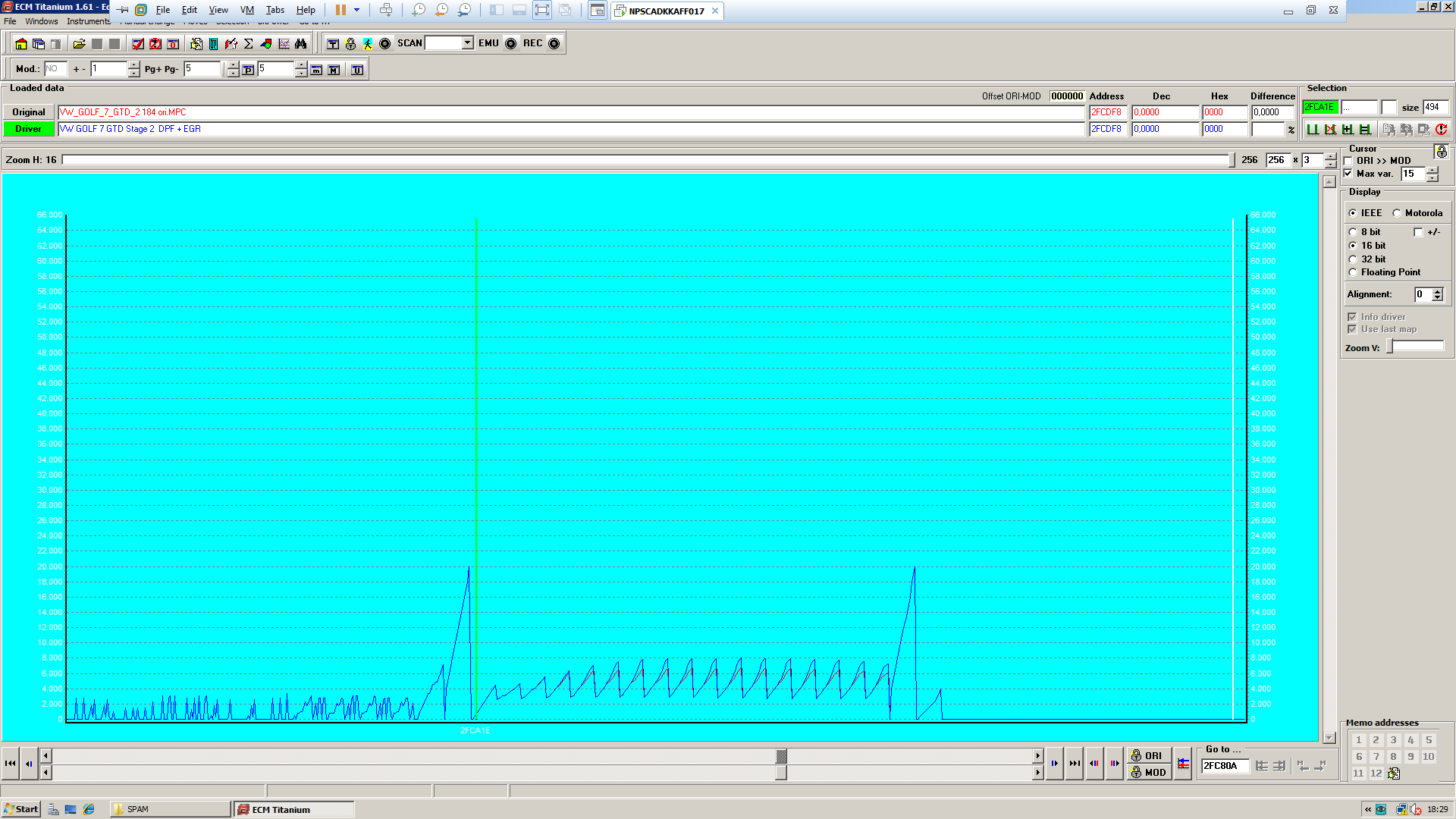Click the next difference red-blue arrow button

coord(1115,764)
